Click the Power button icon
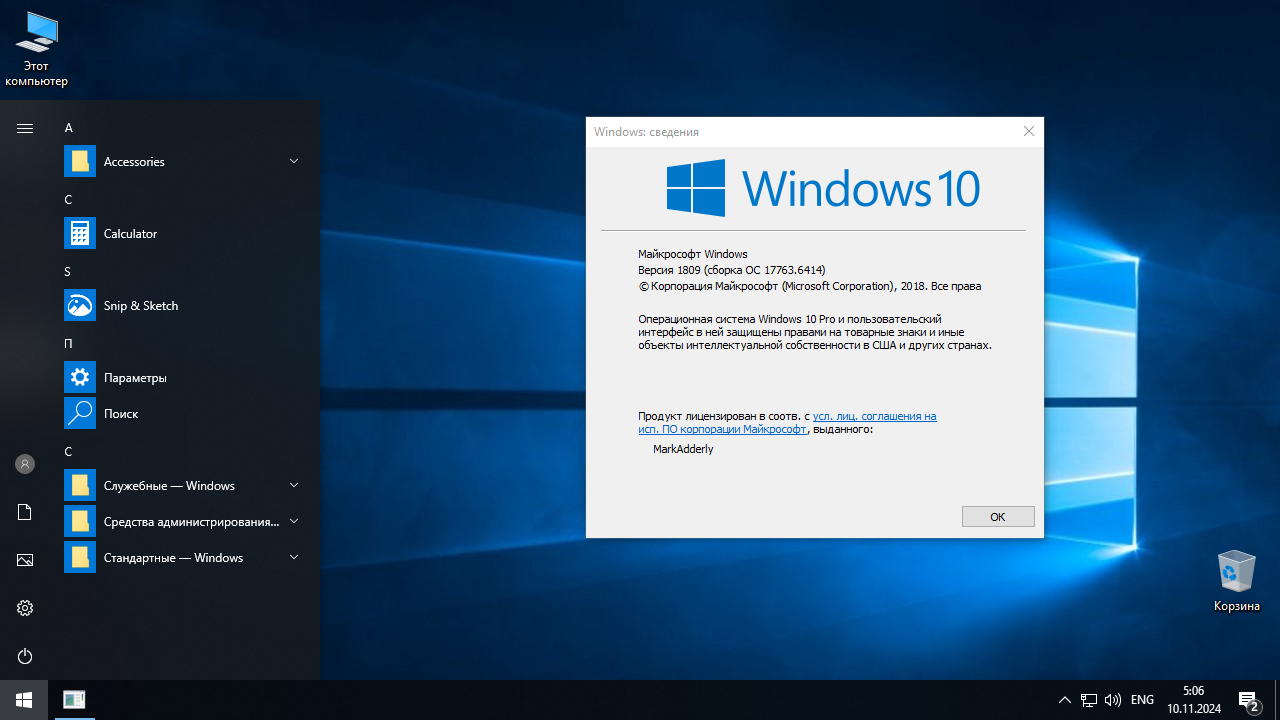This screenshot has height=720, width=1280. coord(25,656)
